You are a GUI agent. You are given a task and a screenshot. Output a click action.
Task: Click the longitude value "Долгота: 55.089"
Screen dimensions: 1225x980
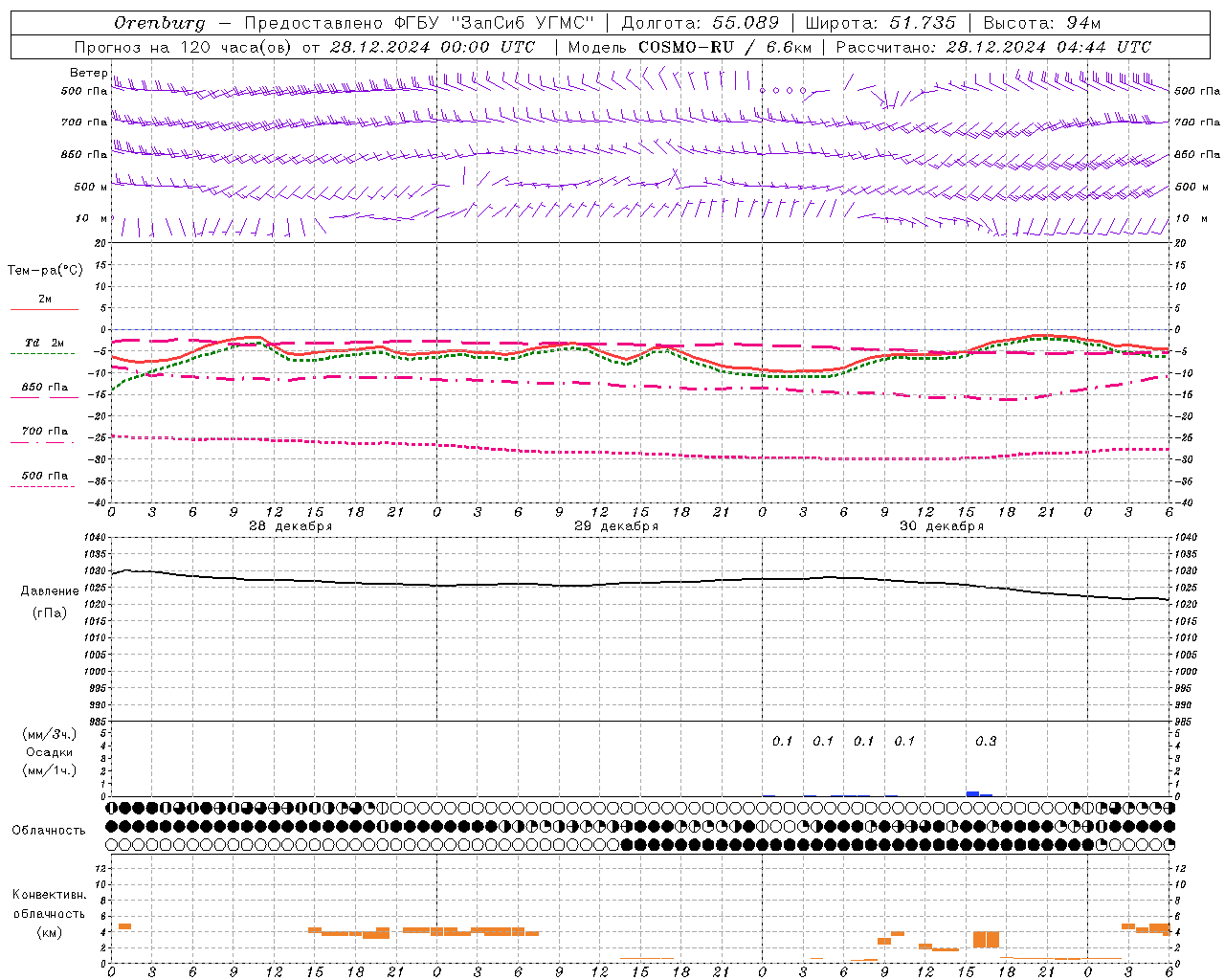click(x=700, y=22)
